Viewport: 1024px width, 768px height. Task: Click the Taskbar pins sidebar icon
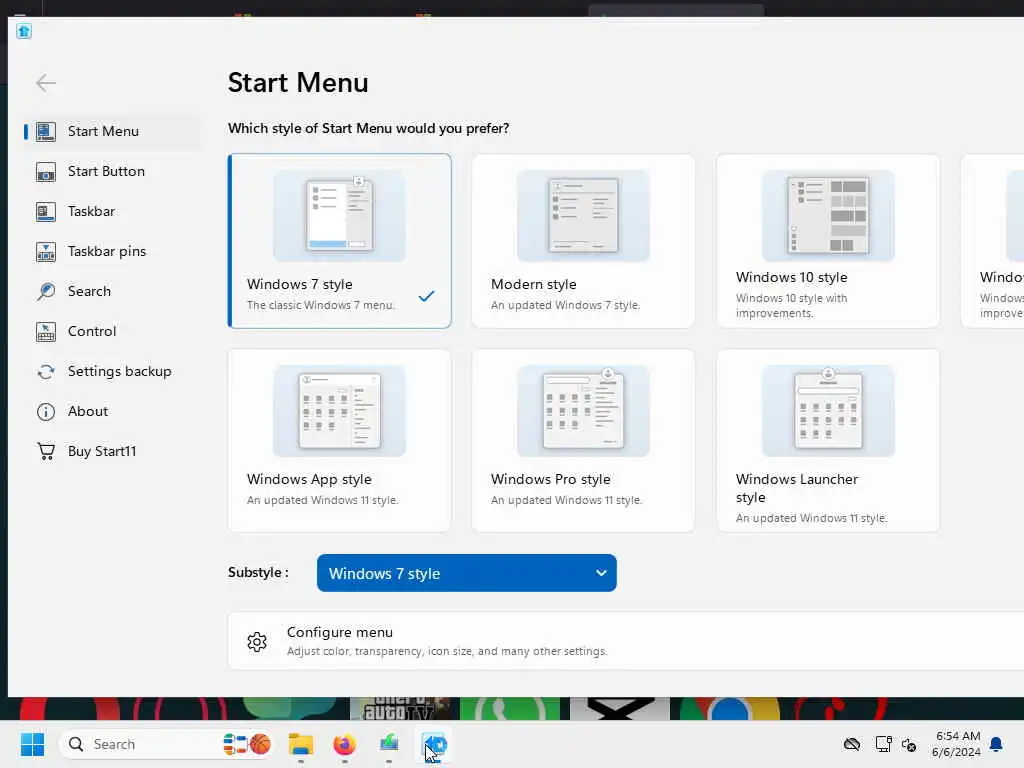point(46,251)
